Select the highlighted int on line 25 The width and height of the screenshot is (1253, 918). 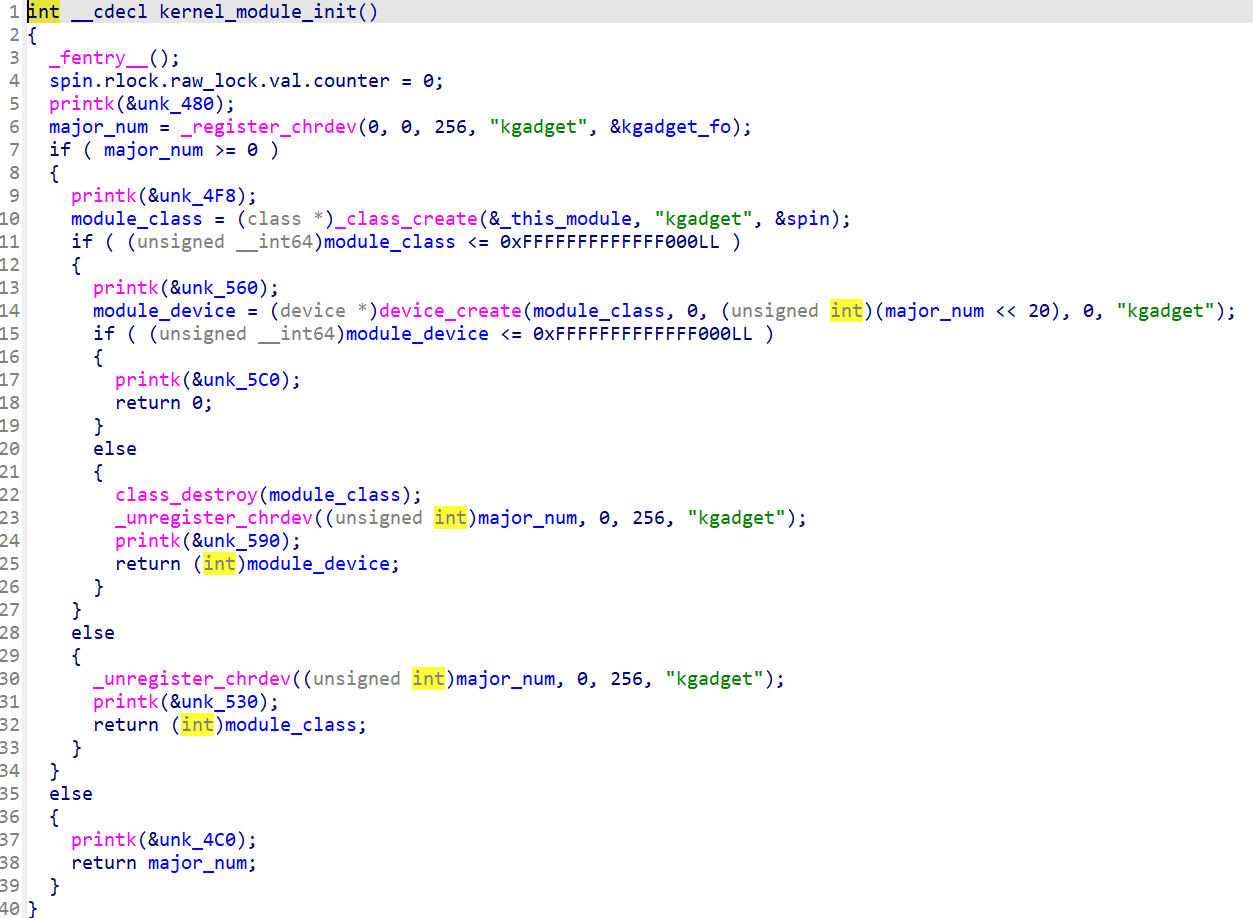tap(219, 564)
